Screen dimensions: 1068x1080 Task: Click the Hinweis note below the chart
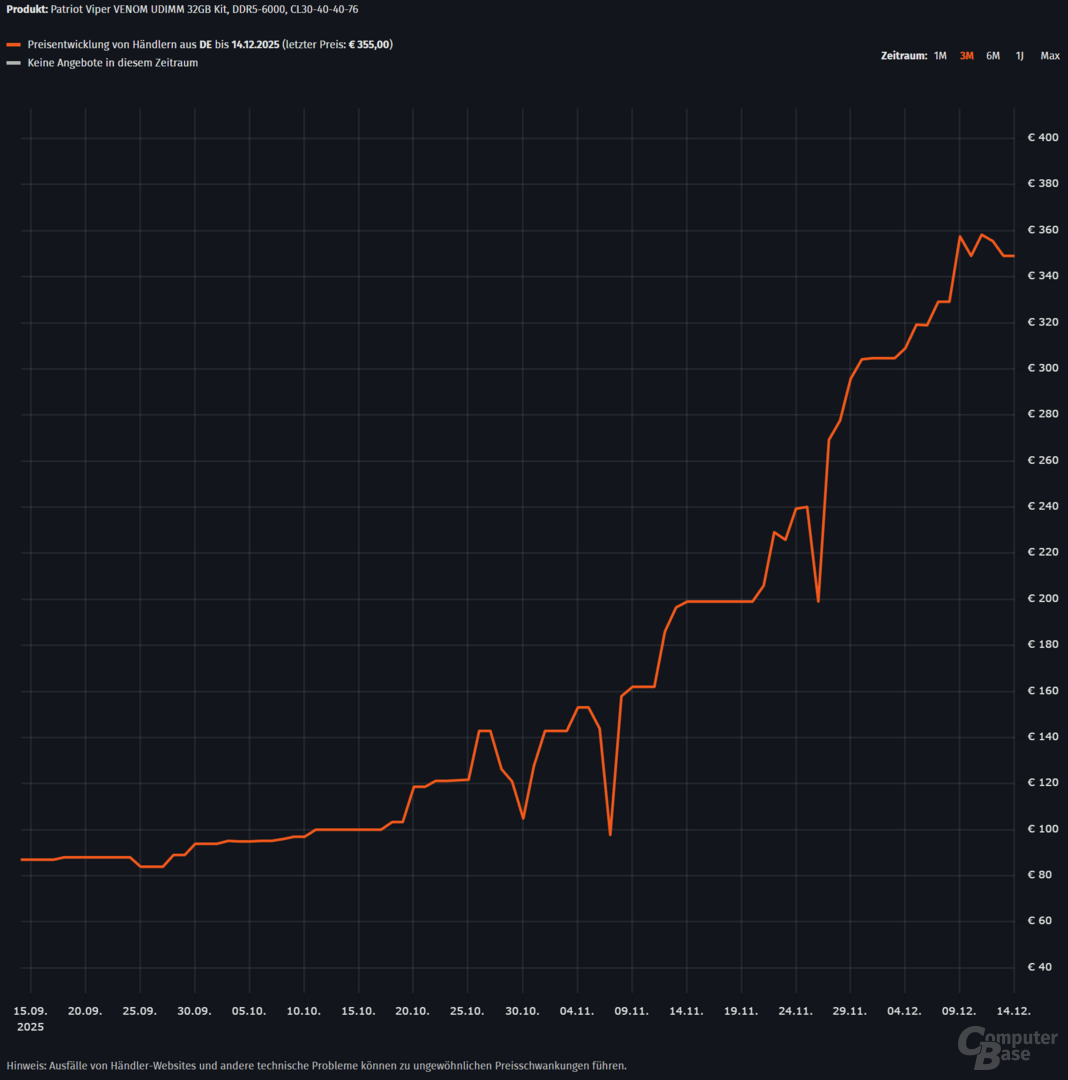(x=316, y=1065)
